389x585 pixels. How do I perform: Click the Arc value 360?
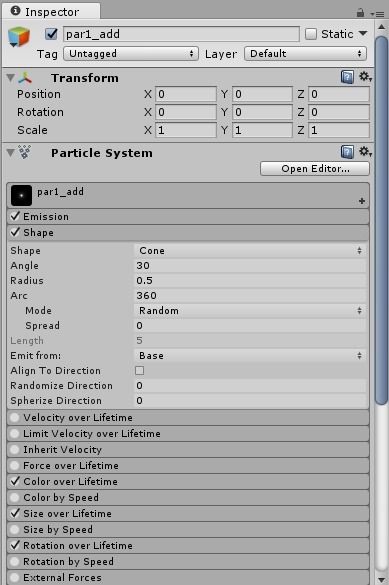coord(250,295)
